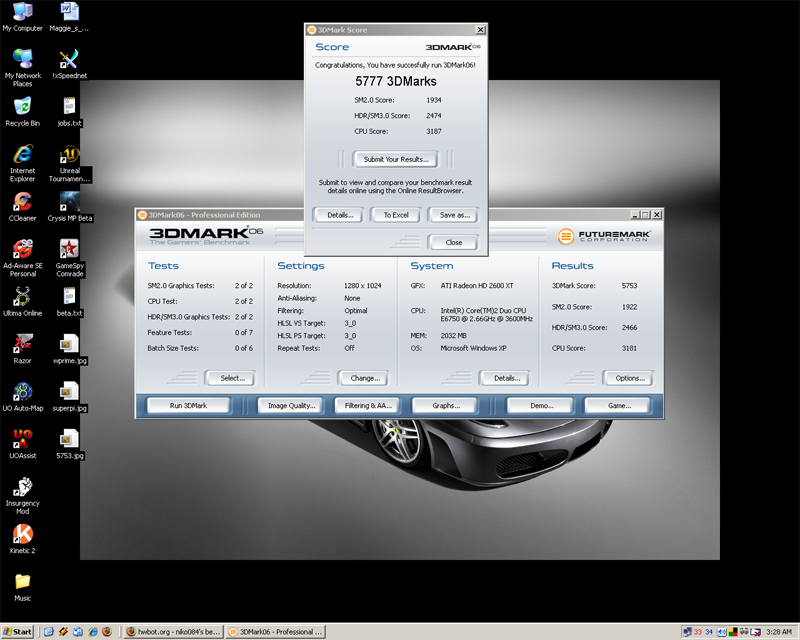
Task: Click Select under the Tests section
Action: pos(232,378)
